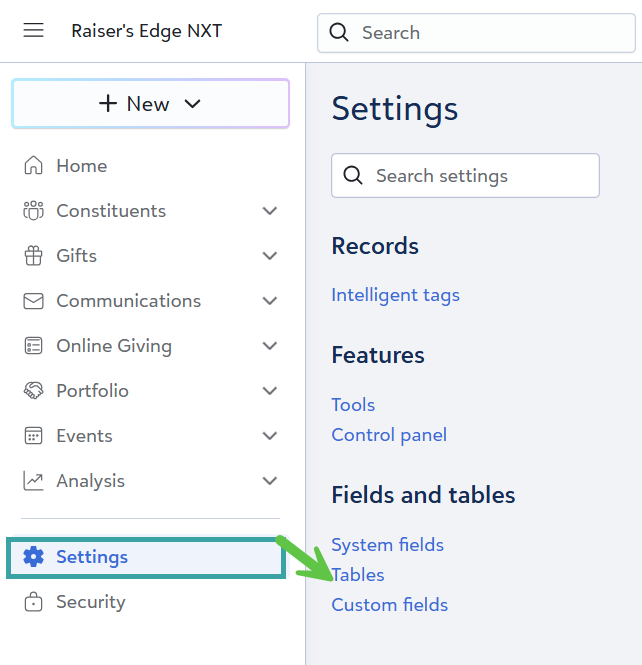Open the New dropdown button
642x665 pixels.
[150, 104]
